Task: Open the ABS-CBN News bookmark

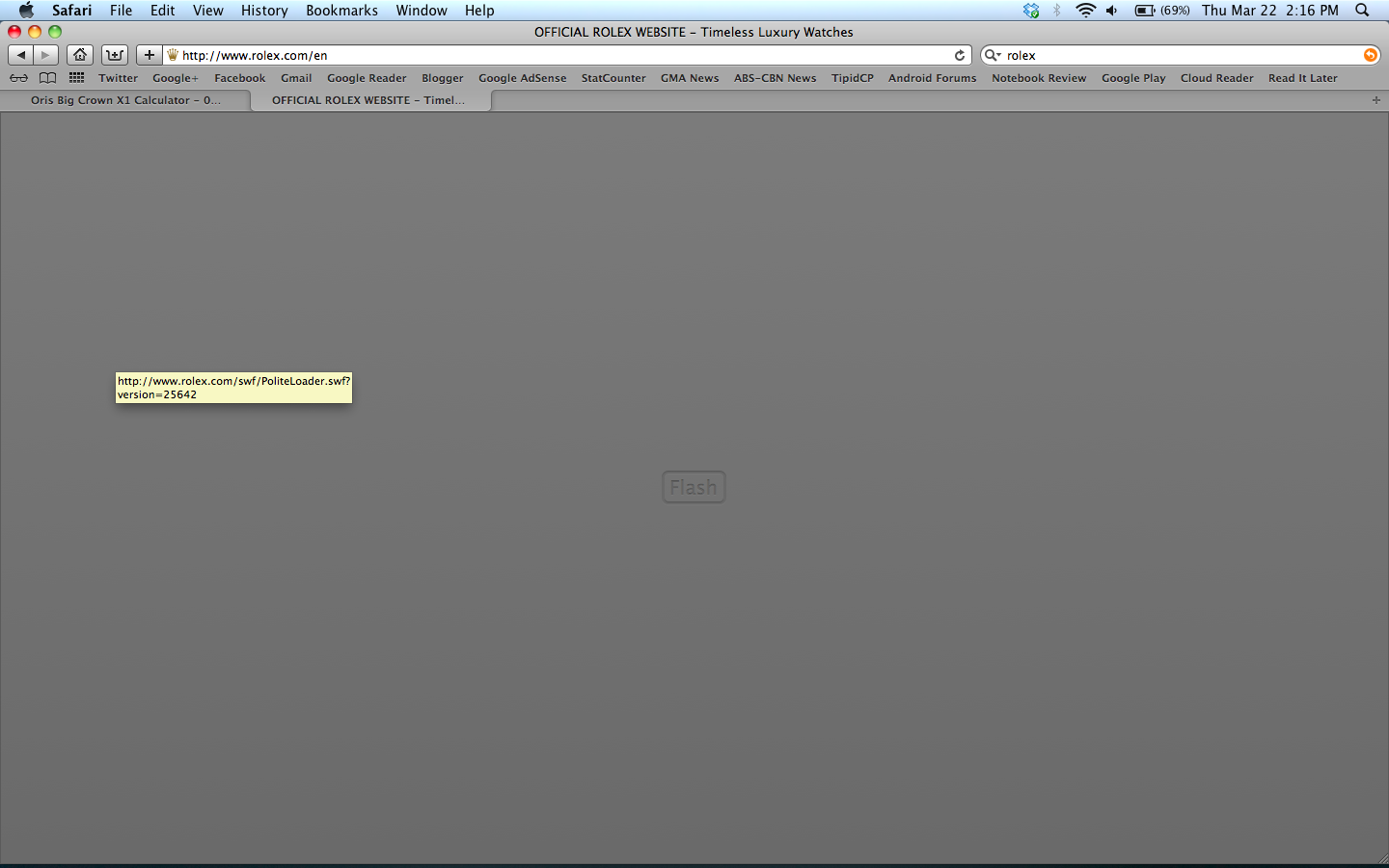Action: coord(776,78)
